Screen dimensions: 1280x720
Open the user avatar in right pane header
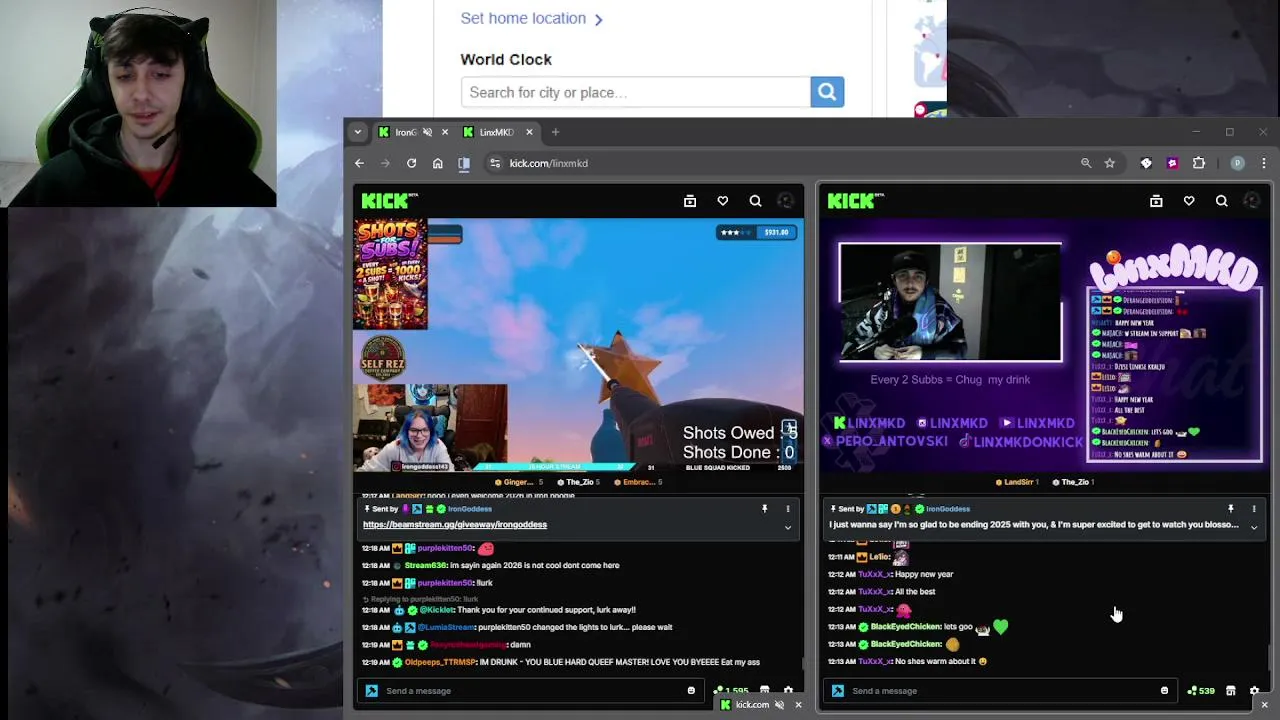click(1252, 201)
